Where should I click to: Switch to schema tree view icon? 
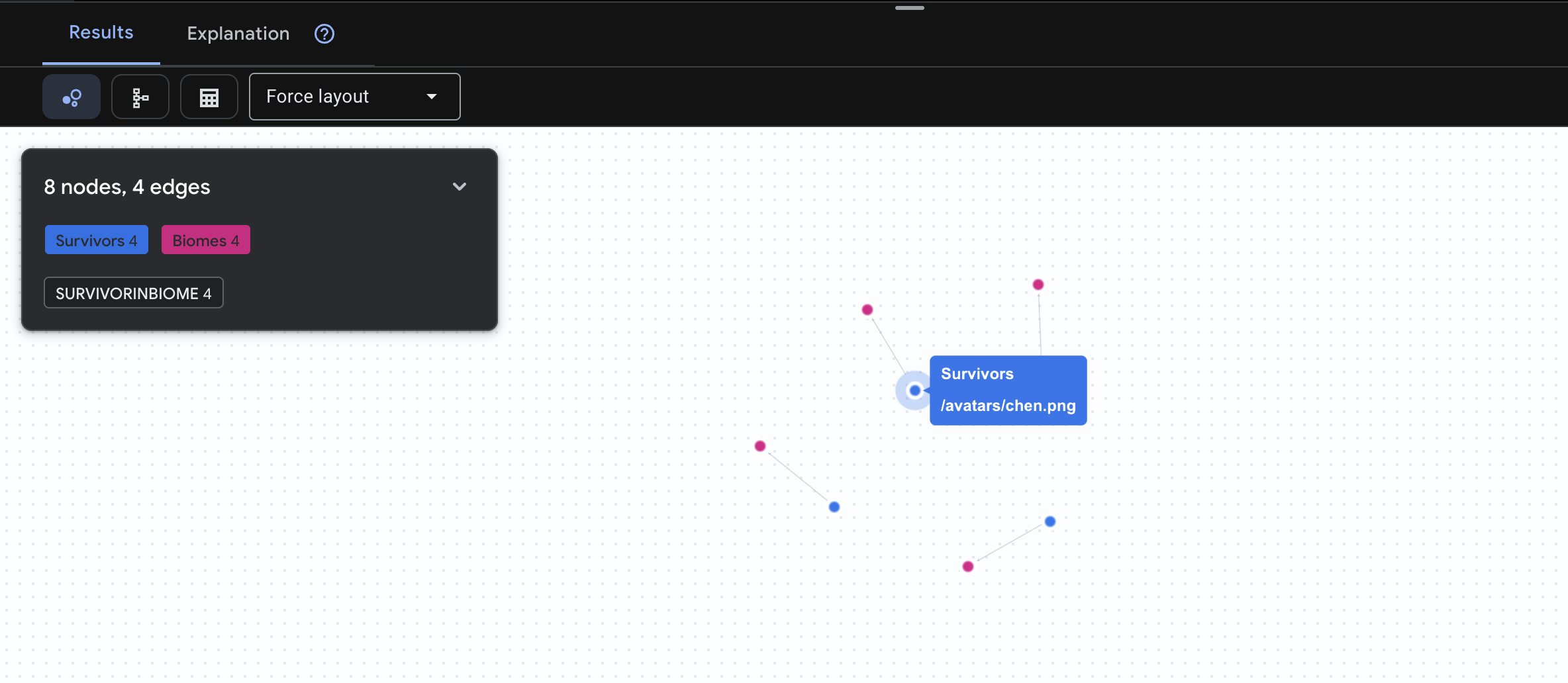140,97
